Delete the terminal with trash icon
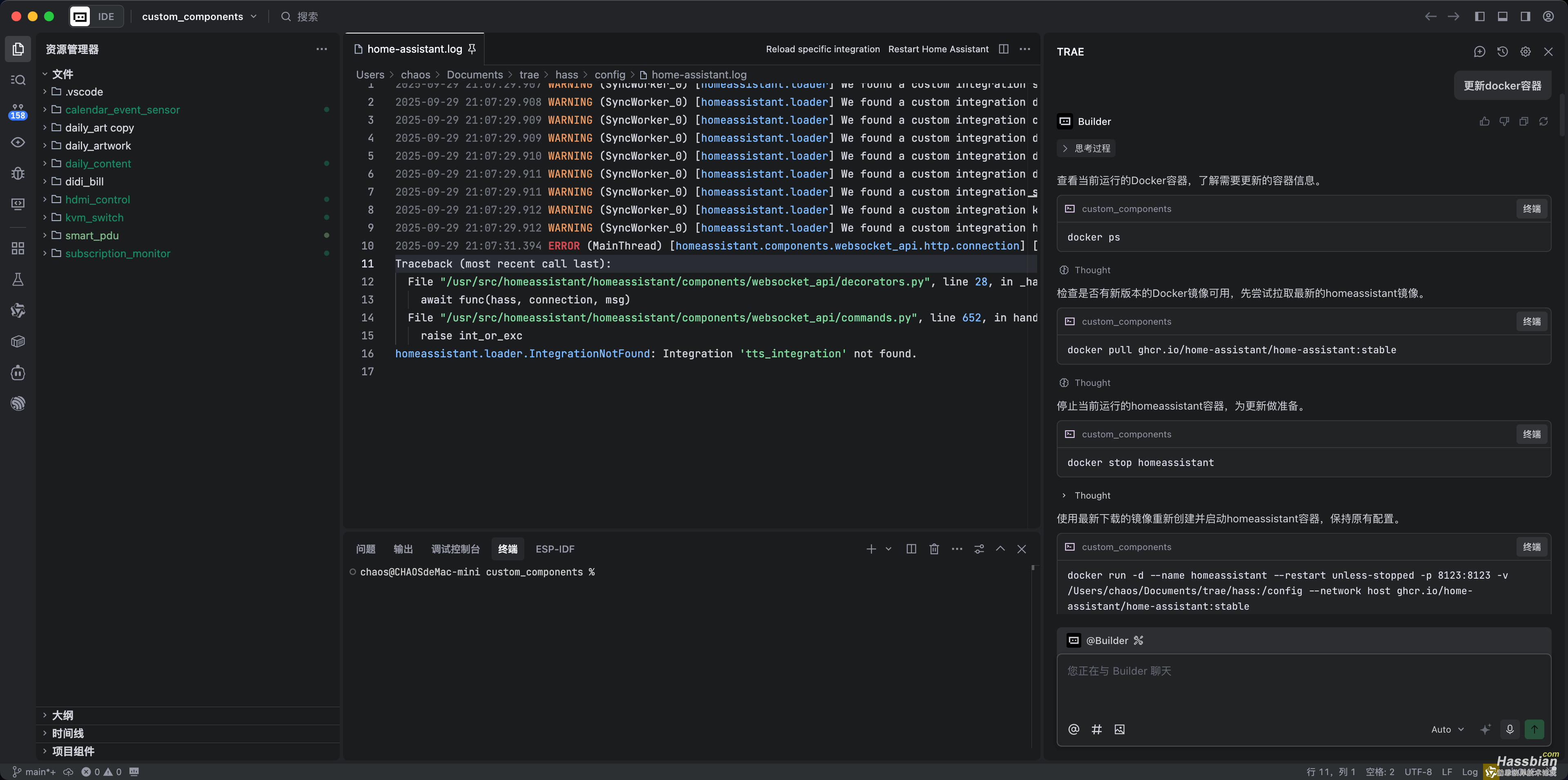Viewport: 1568px width, 780px height. [934, 548]
